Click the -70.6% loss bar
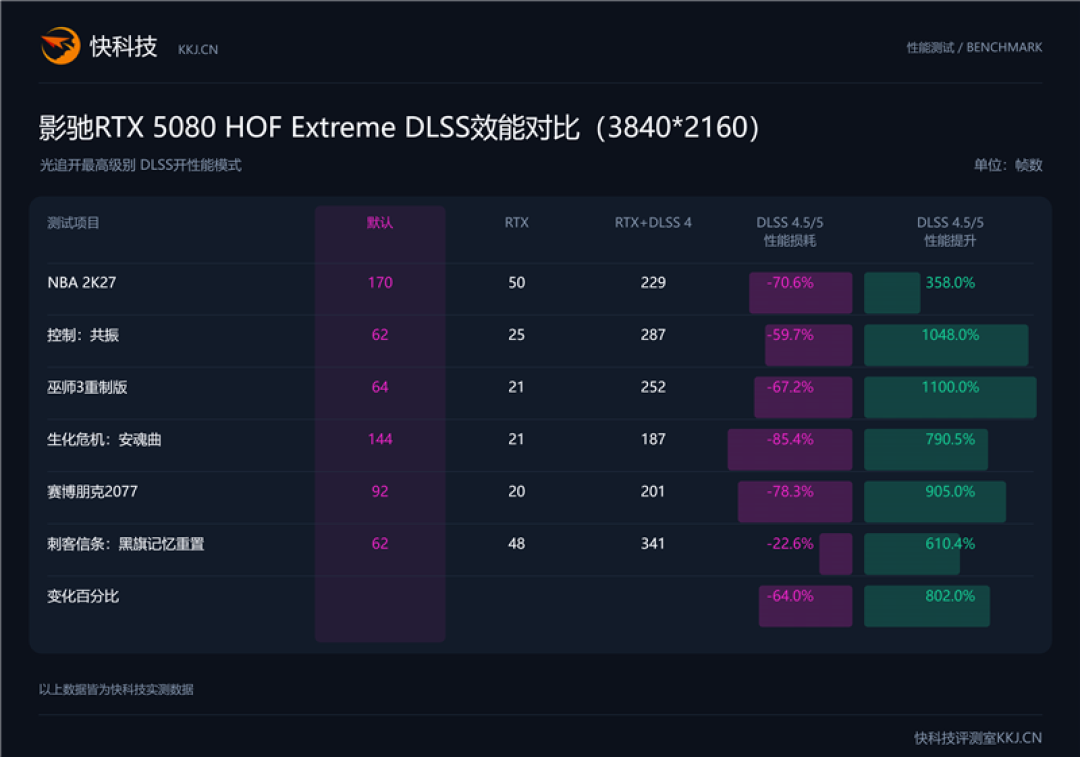 click(800, 293)
